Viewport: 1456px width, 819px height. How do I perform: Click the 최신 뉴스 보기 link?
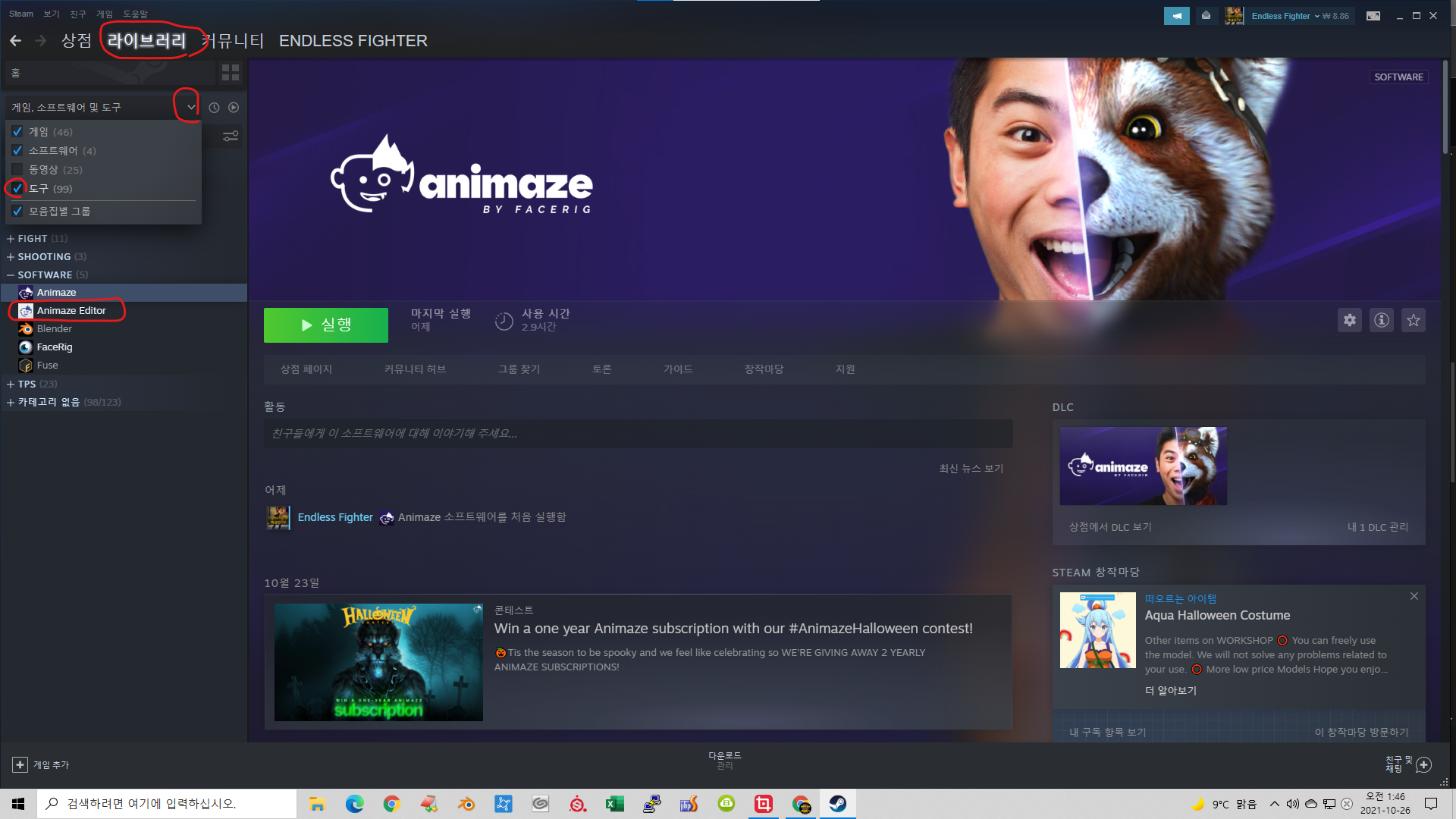coord(971,469)
